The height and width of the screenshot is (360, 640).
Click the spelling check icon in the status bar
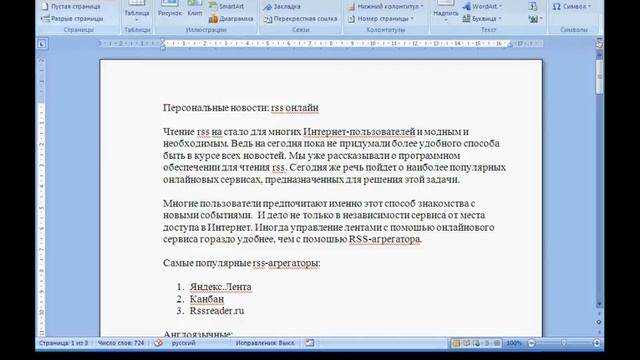pos(158,343)
